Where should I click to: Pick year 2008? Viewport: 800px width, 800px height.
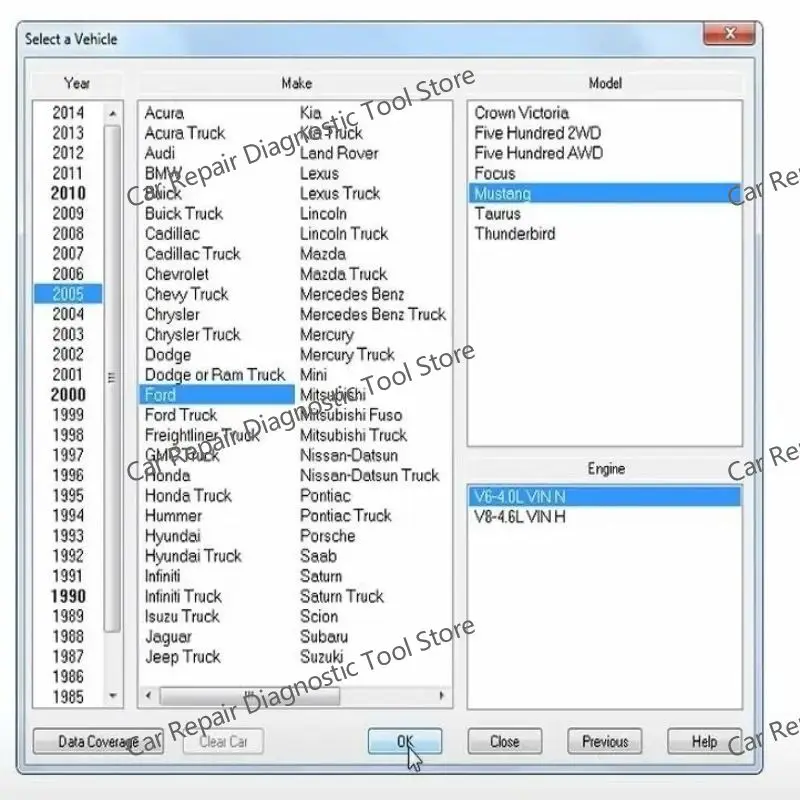pos(68,234)
